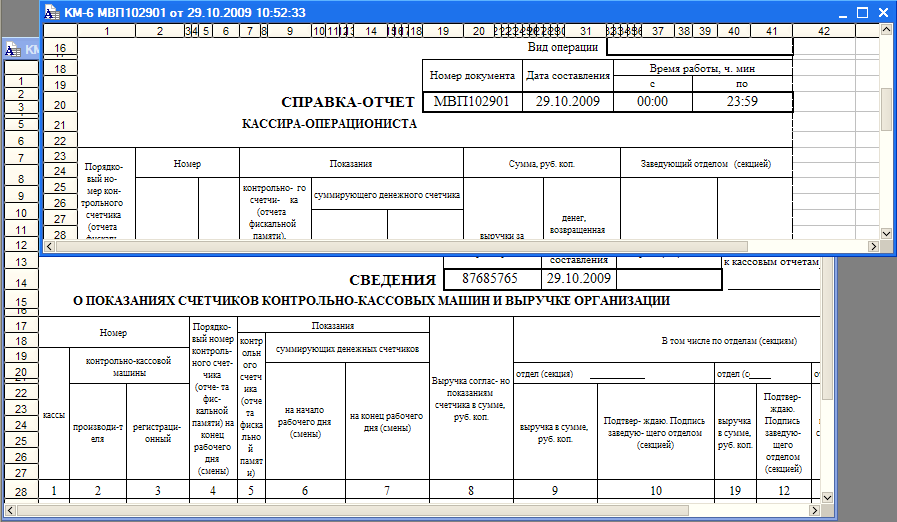This screenshot has height=522, width=897.
Task: Click background window horizontal scrollbar thumb
Action: [x=352, y=510]
